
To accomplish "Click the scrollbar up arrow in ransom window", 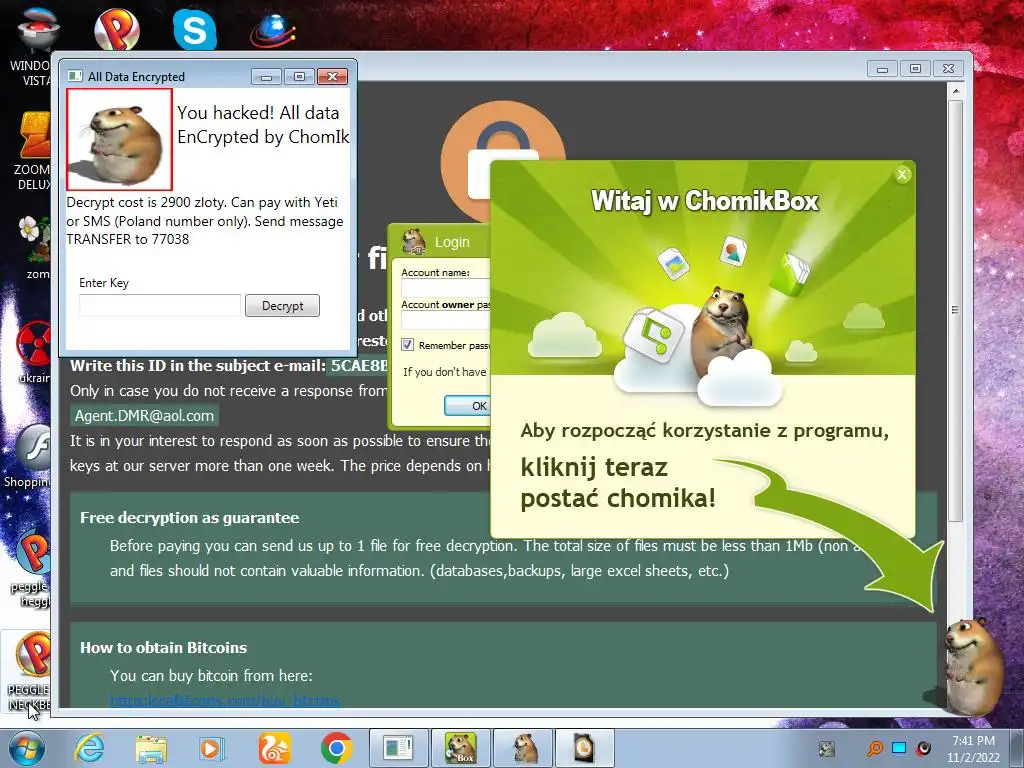I will tap(955, 91).
